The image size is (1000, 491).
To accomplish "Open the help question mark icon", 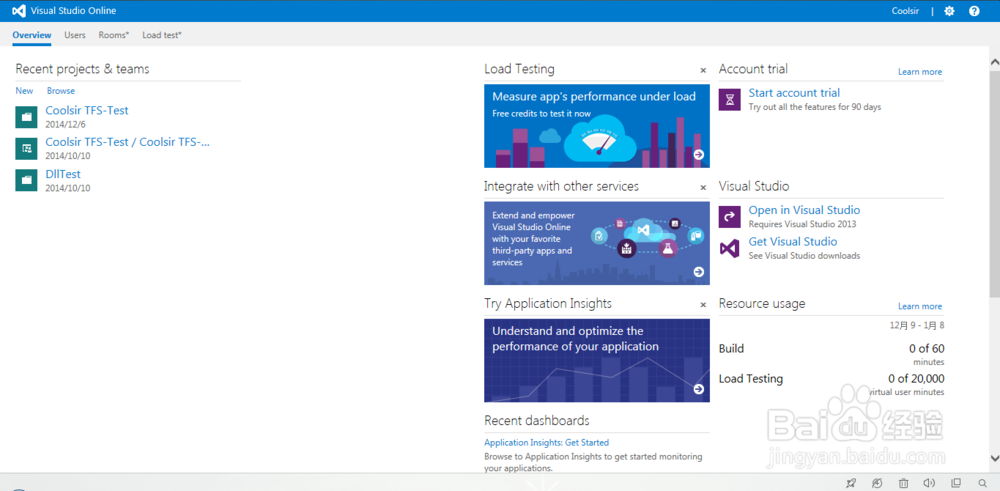I will [974, 11].
